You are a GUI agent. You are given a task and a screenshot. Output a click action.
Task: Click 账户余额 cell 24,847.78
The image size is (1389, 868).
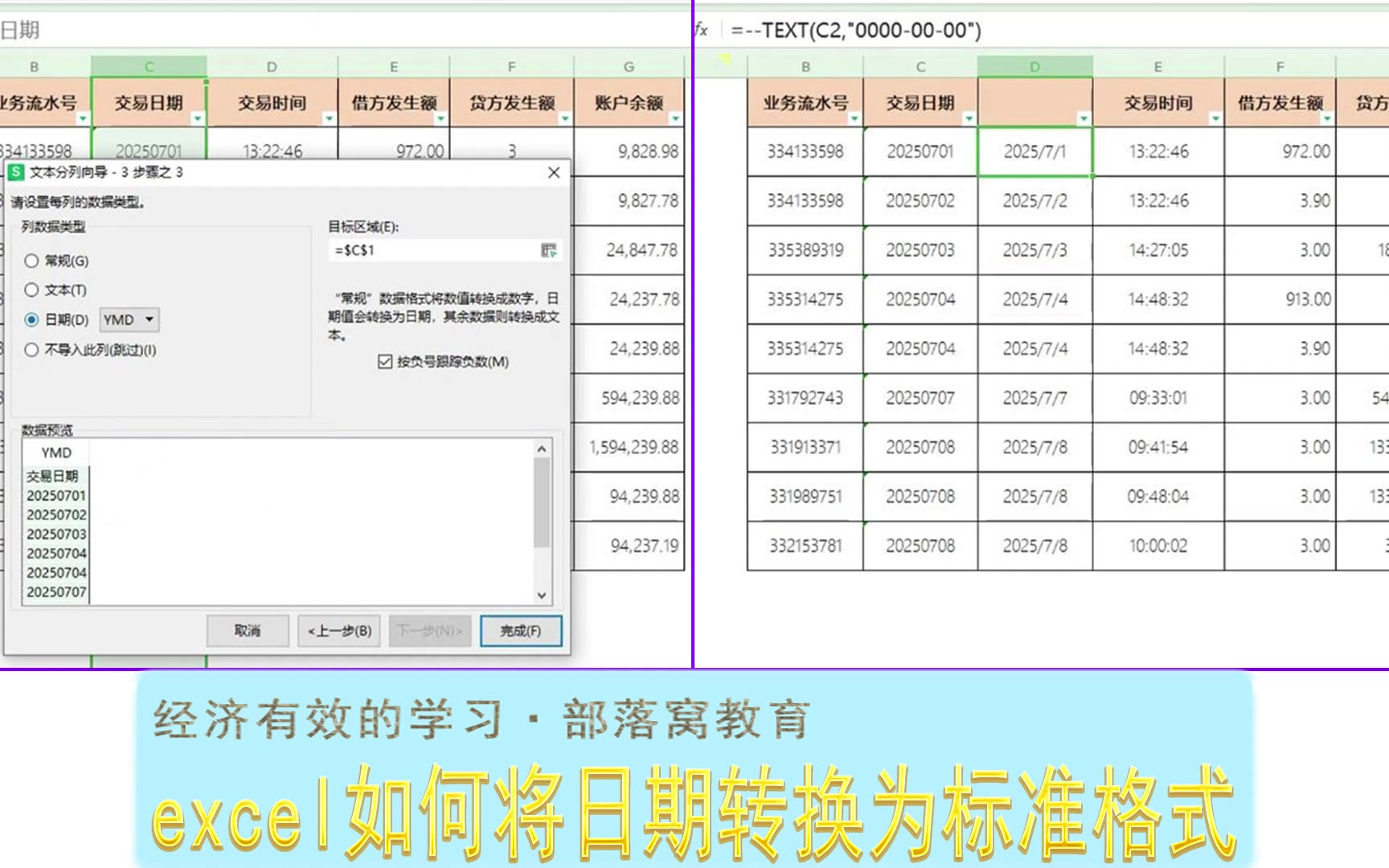click(629, 251)
